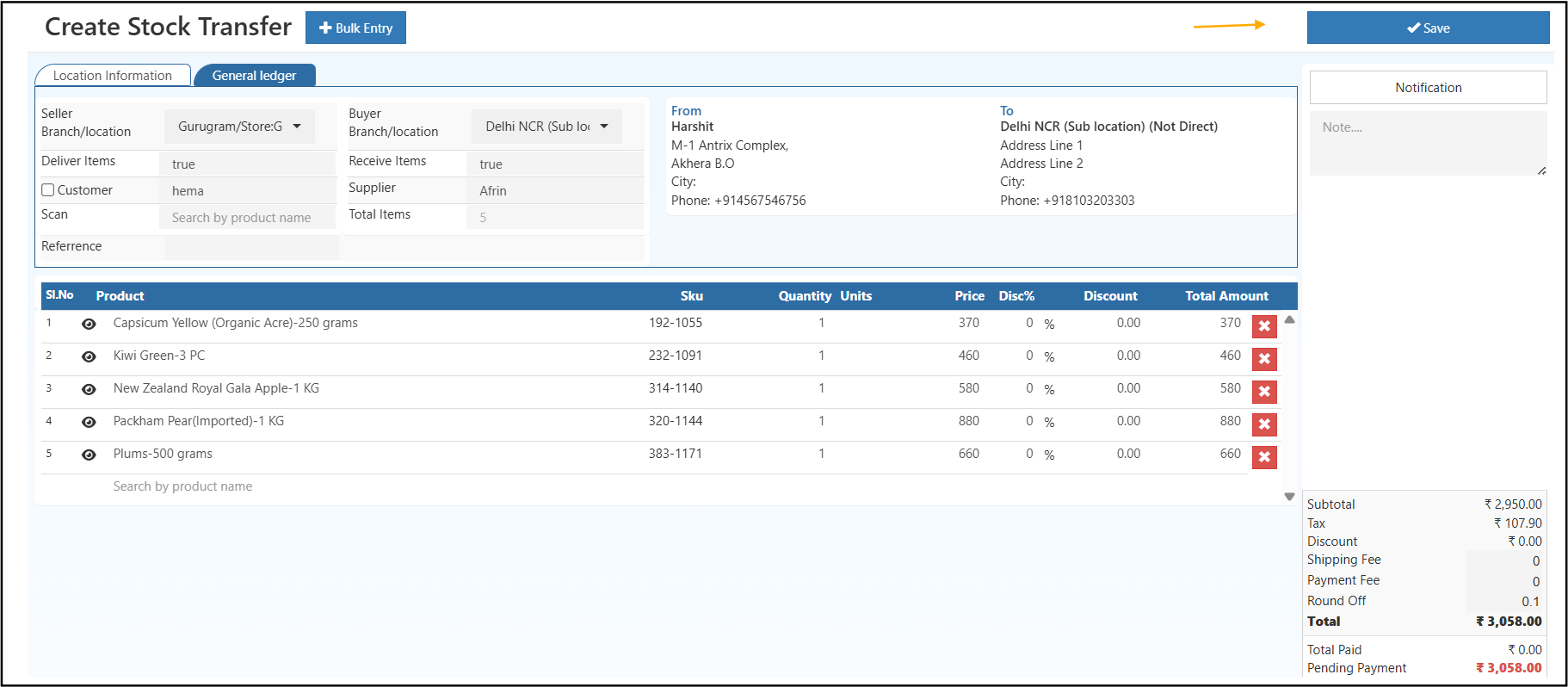Click phone number +914567546756

coord(760,201)
